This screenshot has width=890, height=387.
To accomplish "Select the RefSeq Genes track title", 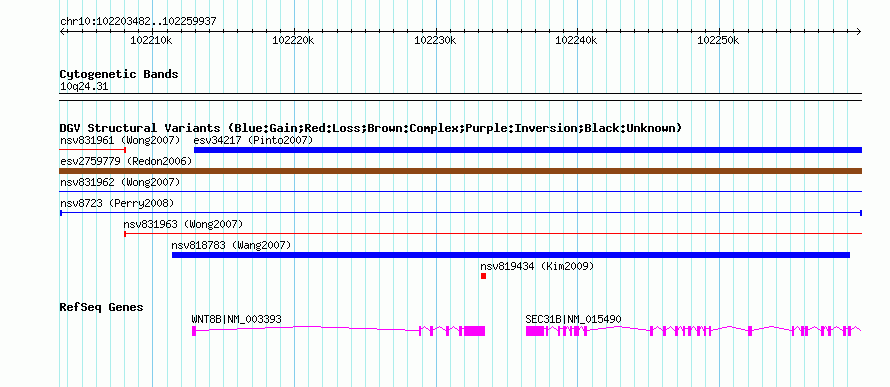I will [102, 308].
